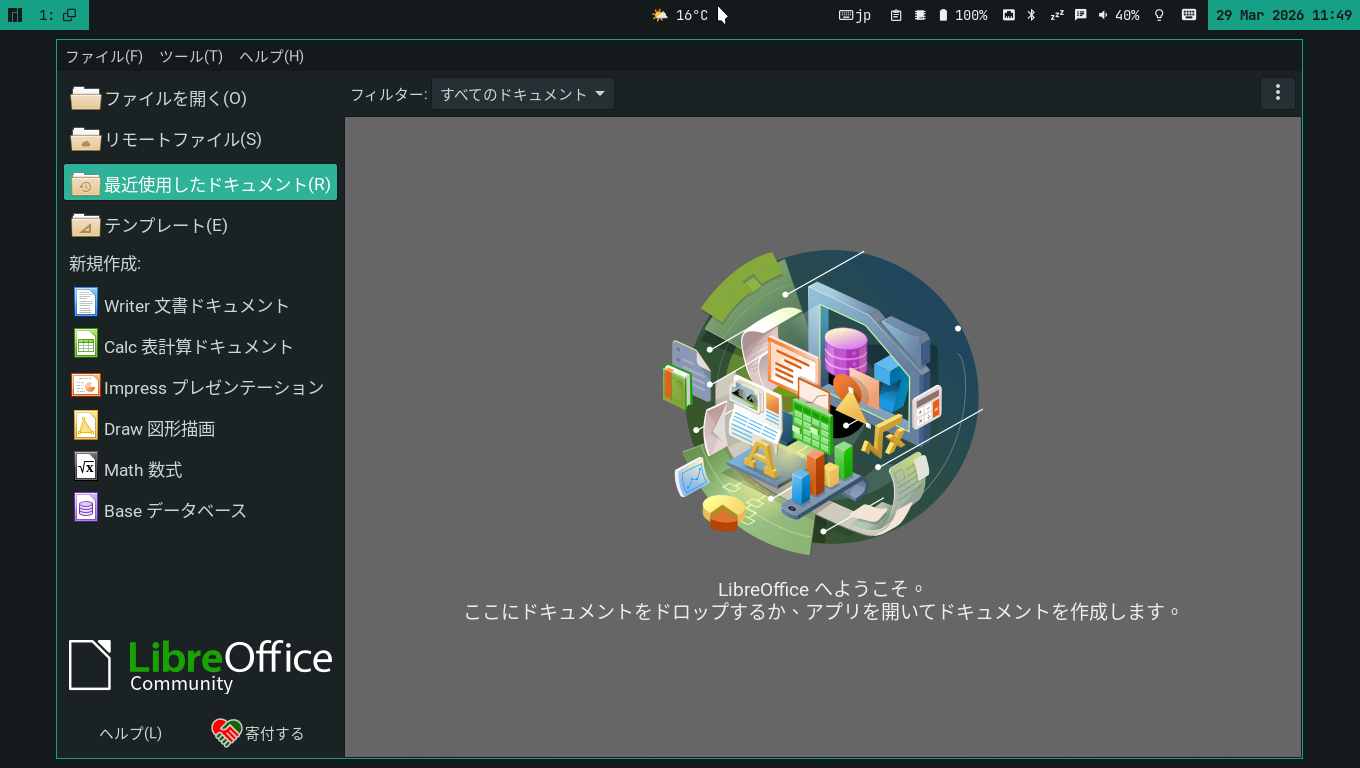Check the battery indicator showing 100%
Screen dimensions: 1360x768
(963, 15)
